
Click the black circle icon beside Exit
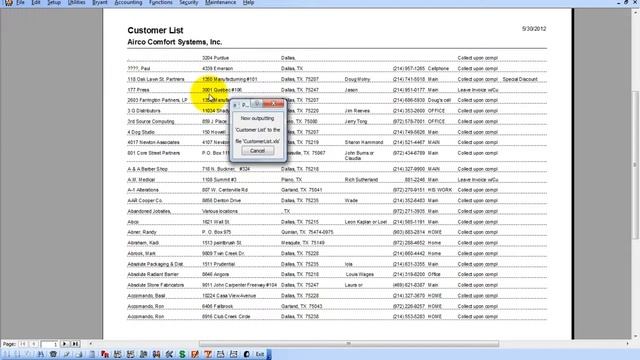[247, 354]
